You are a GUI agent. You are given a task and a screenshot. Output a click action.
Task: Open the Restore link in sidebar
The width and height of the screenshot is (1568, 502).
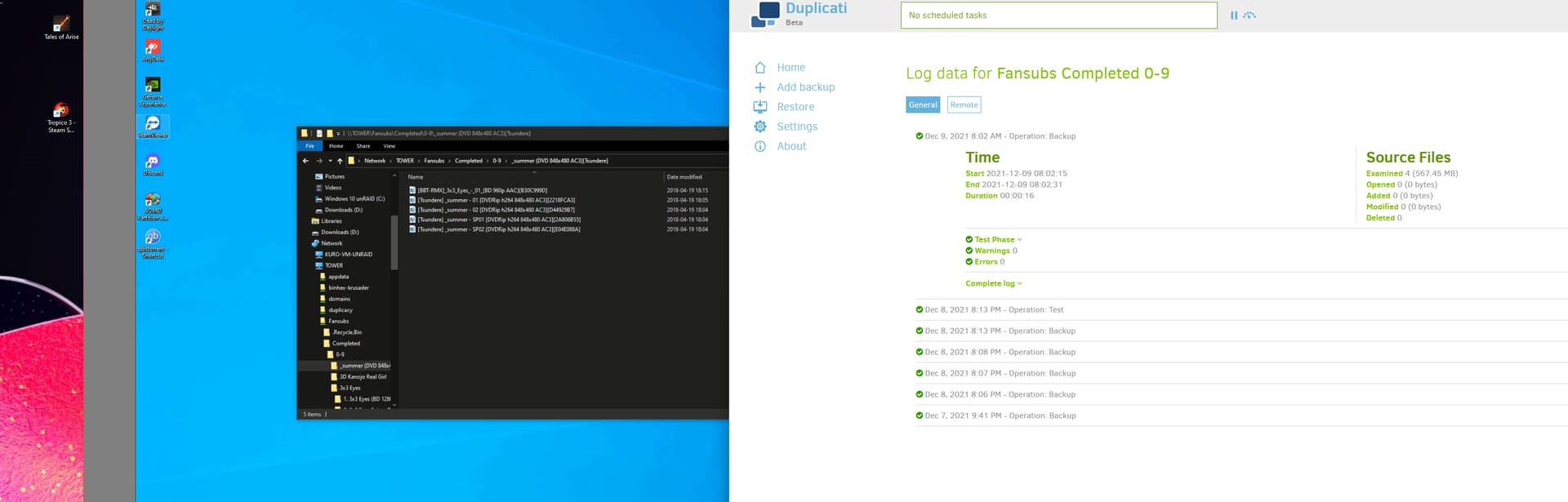[795, 107]
